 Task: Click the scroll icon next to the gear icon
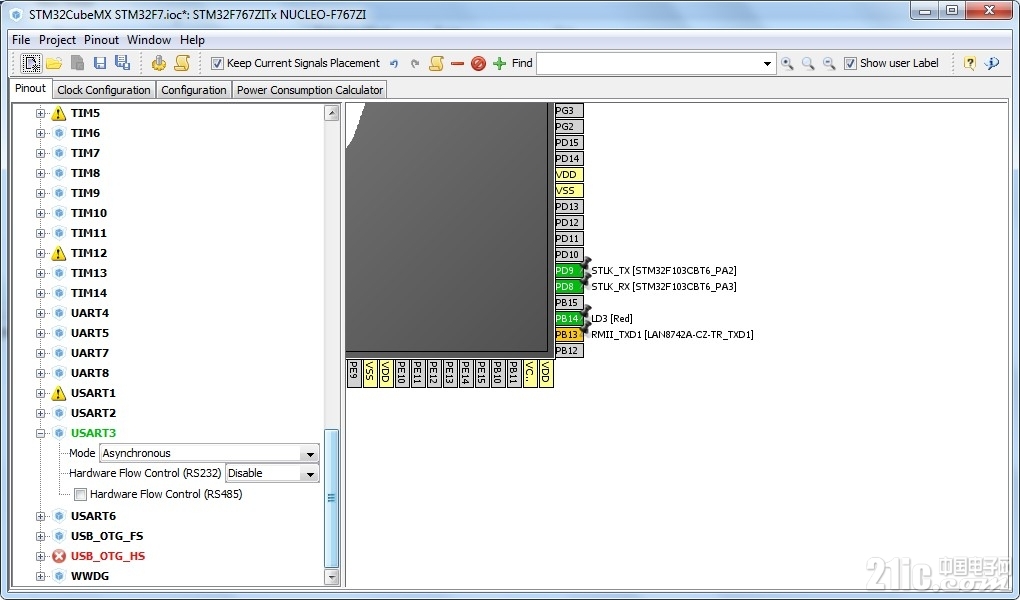click(182, 63)
